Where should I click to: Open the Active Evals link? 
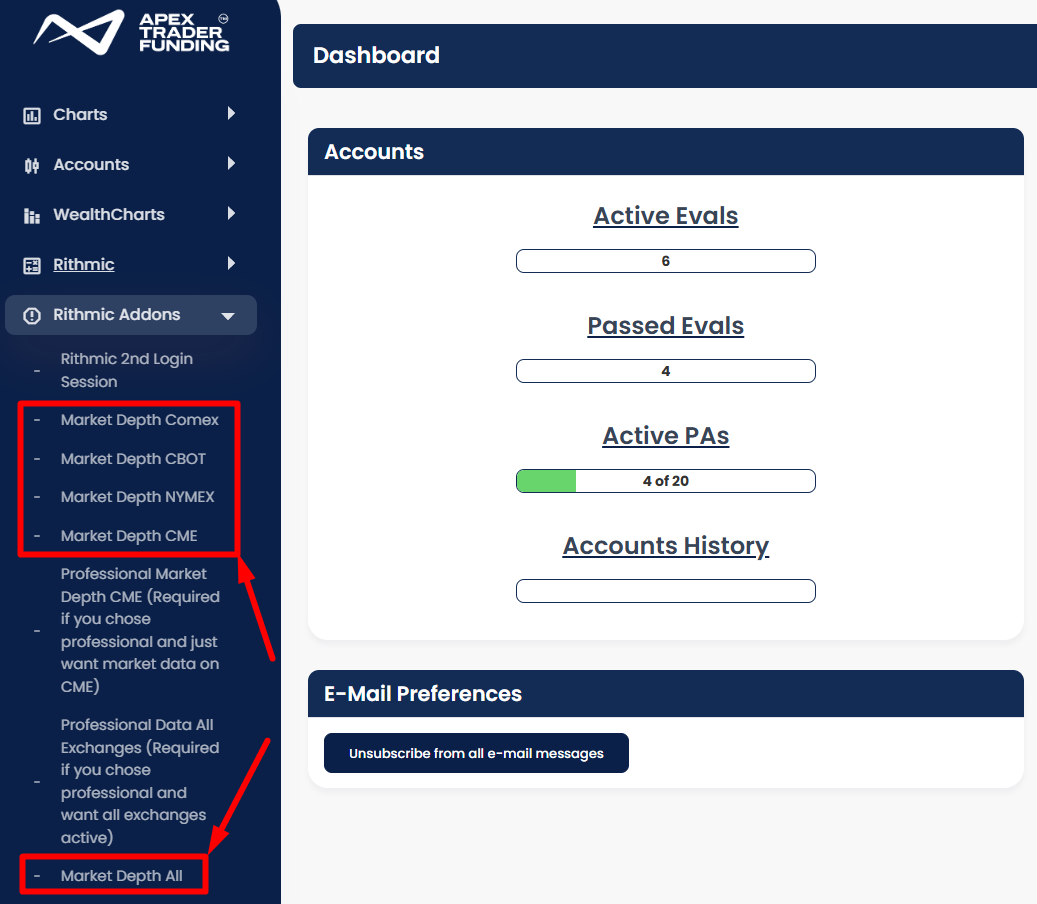(x=666, y=216)
